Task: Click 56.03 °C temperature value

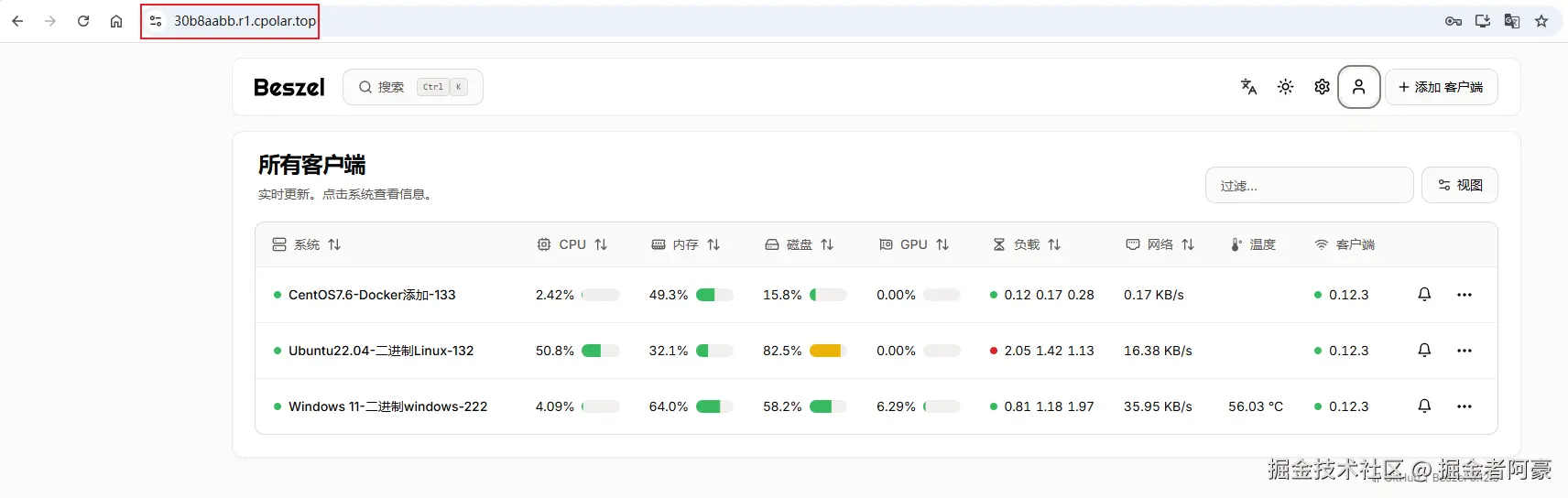Action: [1256, 406]
